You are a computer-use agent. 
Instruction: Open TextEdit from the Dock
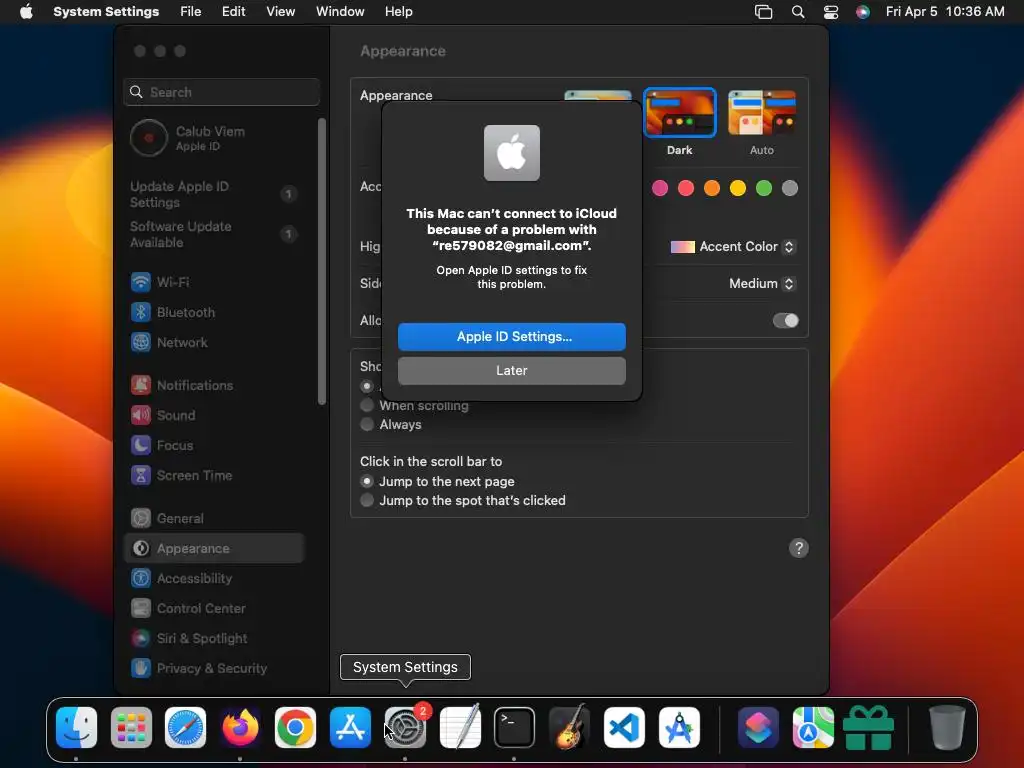pos(460,727)
